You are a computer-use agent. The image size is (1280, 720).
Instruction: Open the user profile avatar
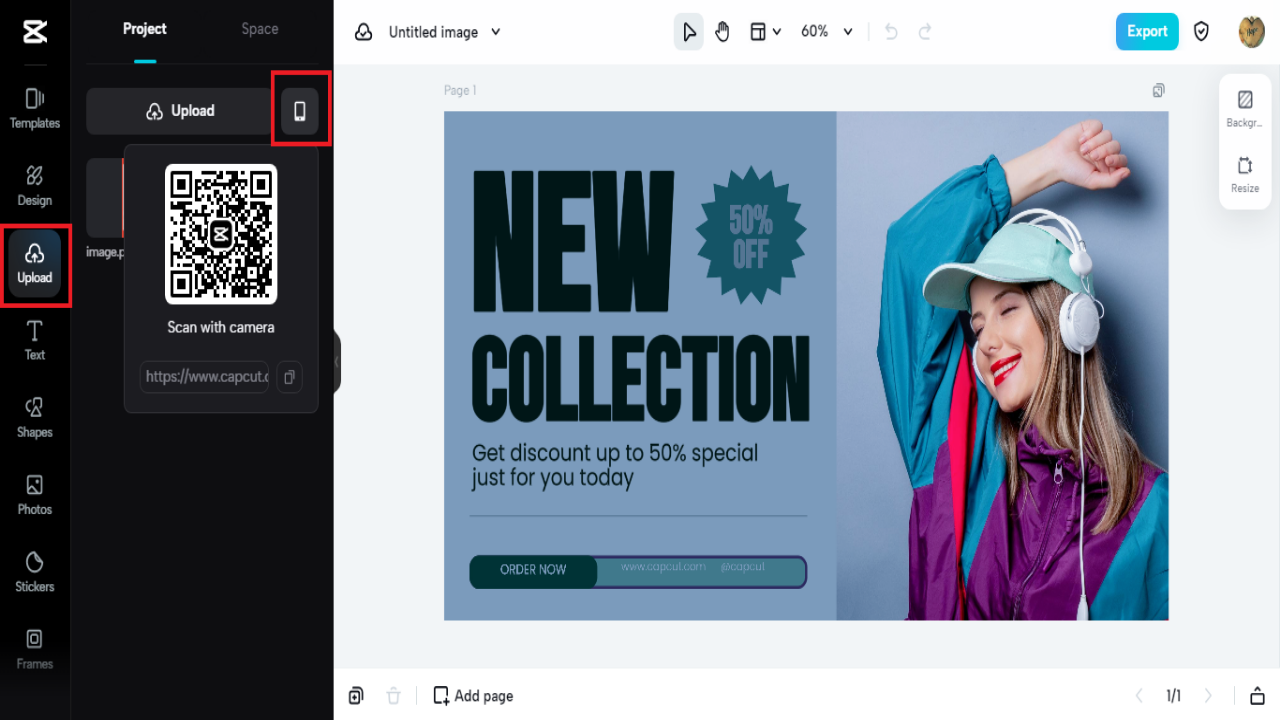coord(1252,32)
